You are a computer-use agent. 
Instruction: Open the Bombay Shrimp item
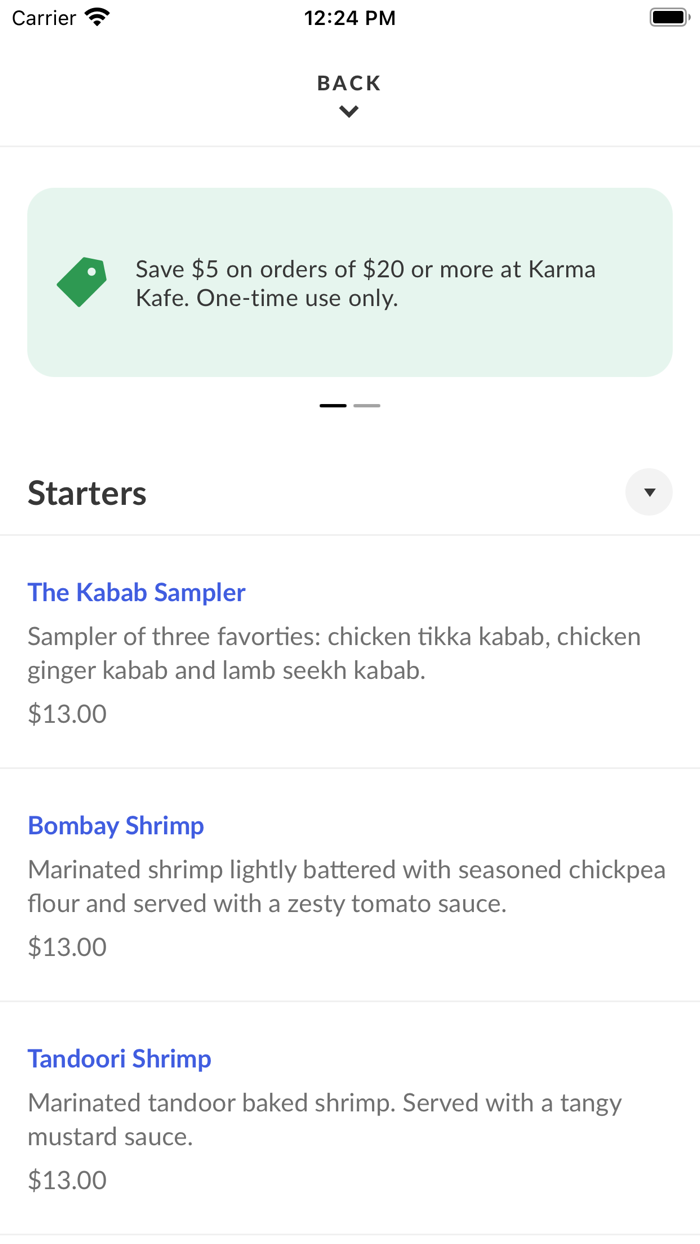[x=116, y=826]
